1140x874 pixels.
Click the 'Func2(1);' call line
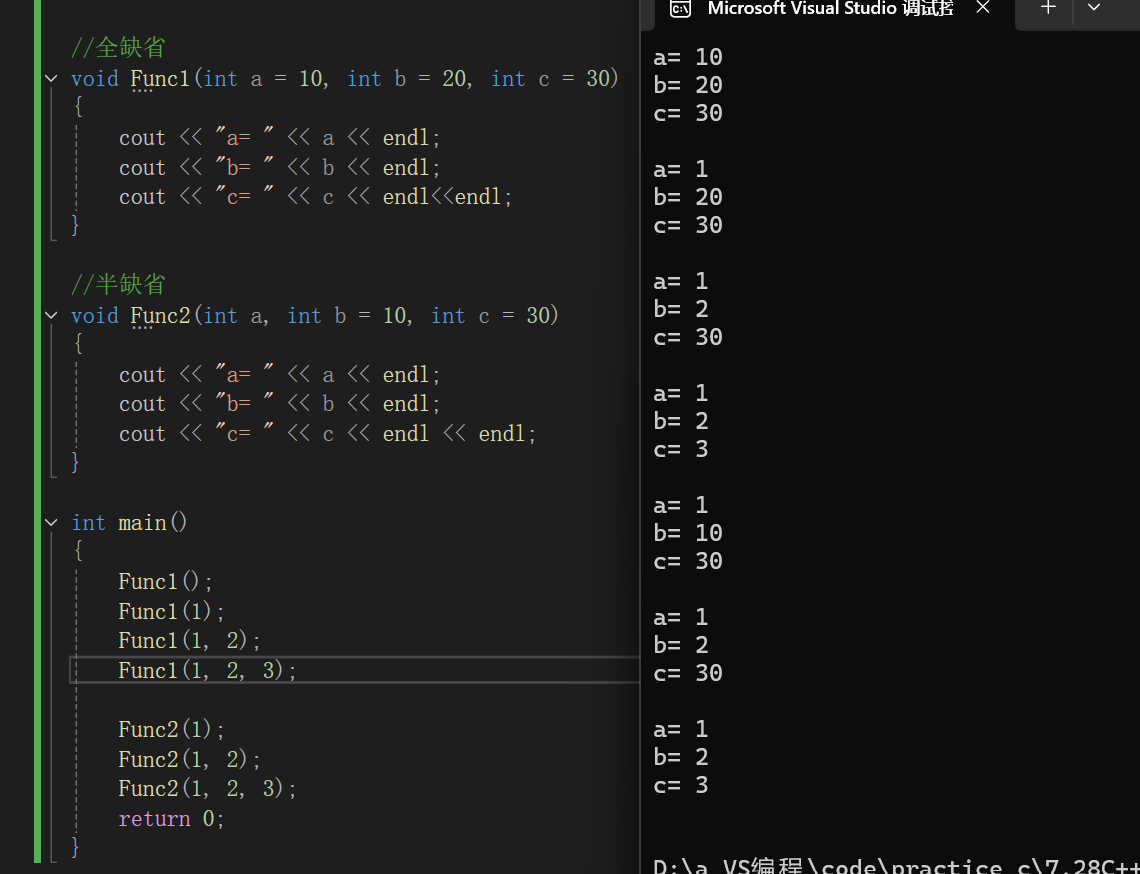click(x=172, y=730)
